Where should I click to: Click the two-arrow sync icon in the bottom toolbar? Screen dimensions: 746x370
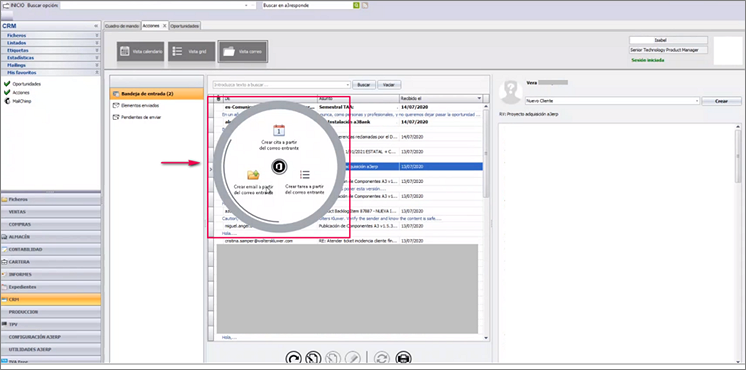382,359
